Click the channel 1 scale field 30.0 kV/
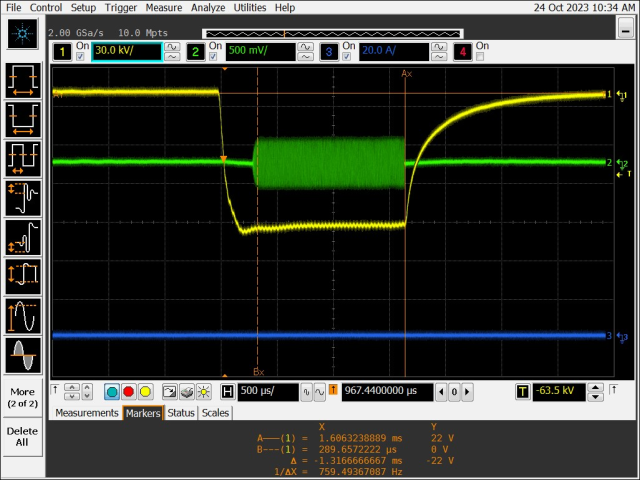 click(126, 51)
